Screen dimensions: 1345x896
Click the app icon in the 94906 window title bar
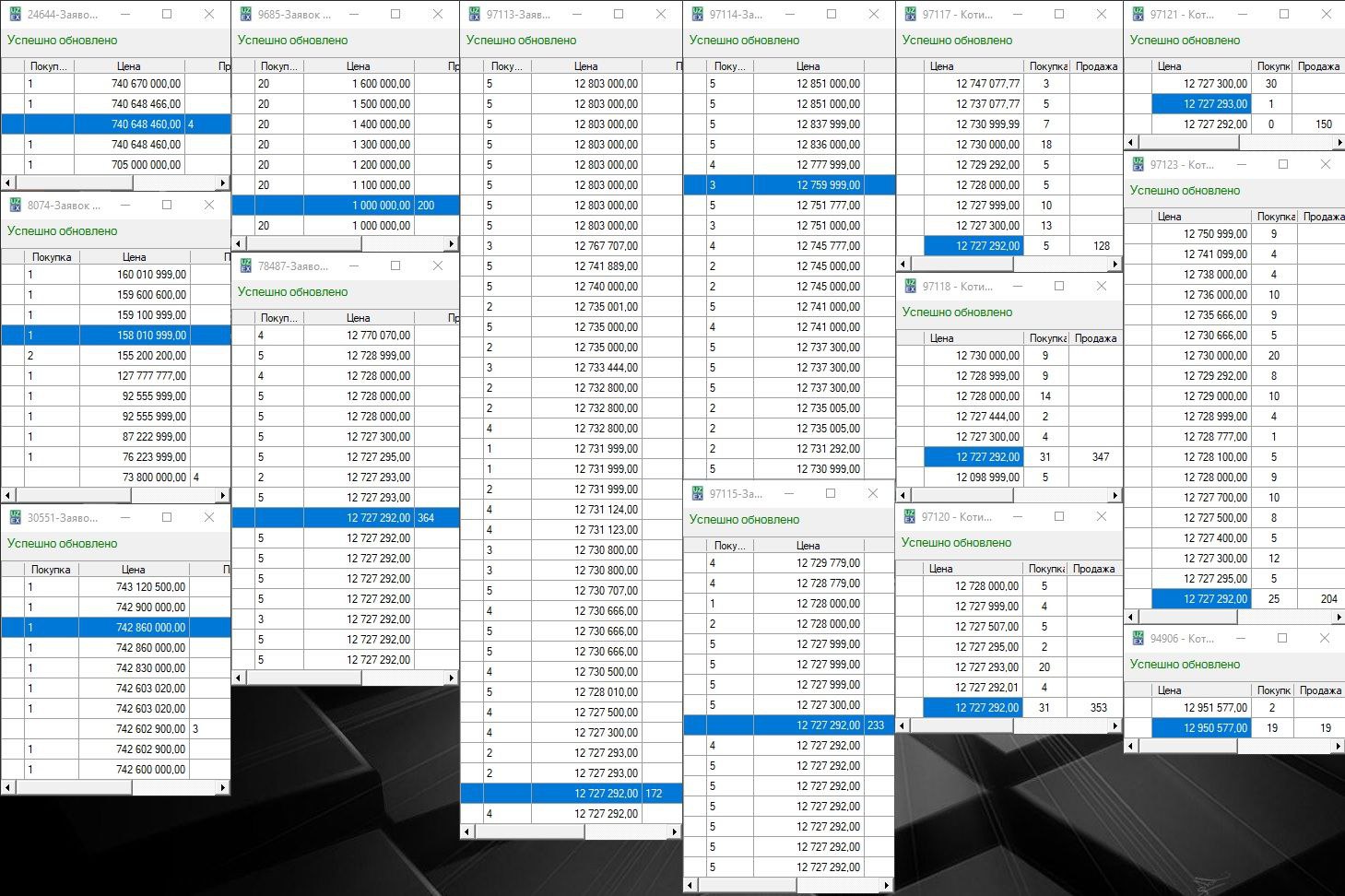tap(1139, 639)
